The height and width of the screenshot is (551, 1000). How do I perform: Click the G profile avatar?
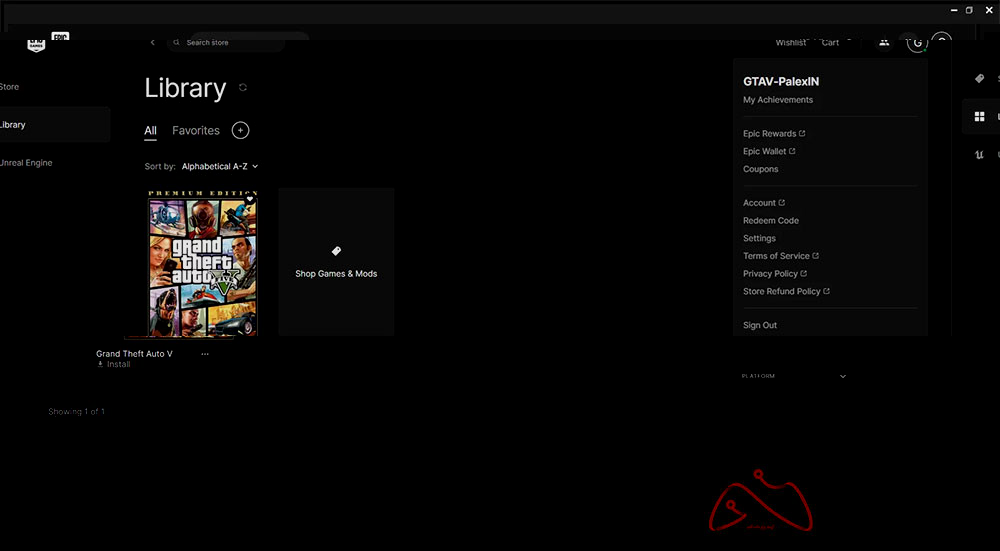click(916, 43)
